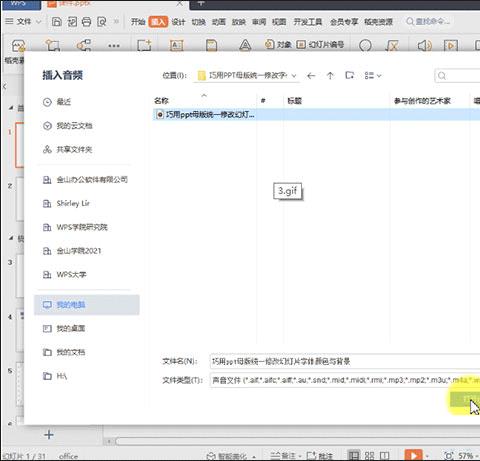
Task: Click the save icon in quick toolbar
Action: coord(57,22)
